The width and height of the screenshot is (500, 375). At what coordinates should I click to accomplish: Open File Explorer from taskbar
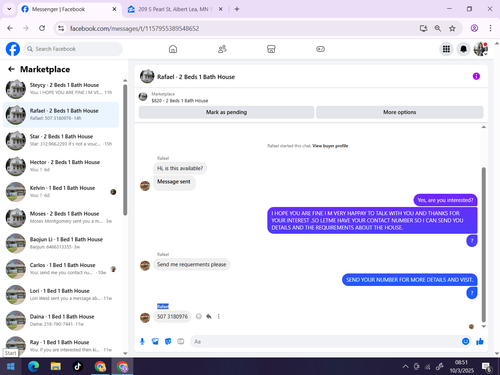point(56,367)
